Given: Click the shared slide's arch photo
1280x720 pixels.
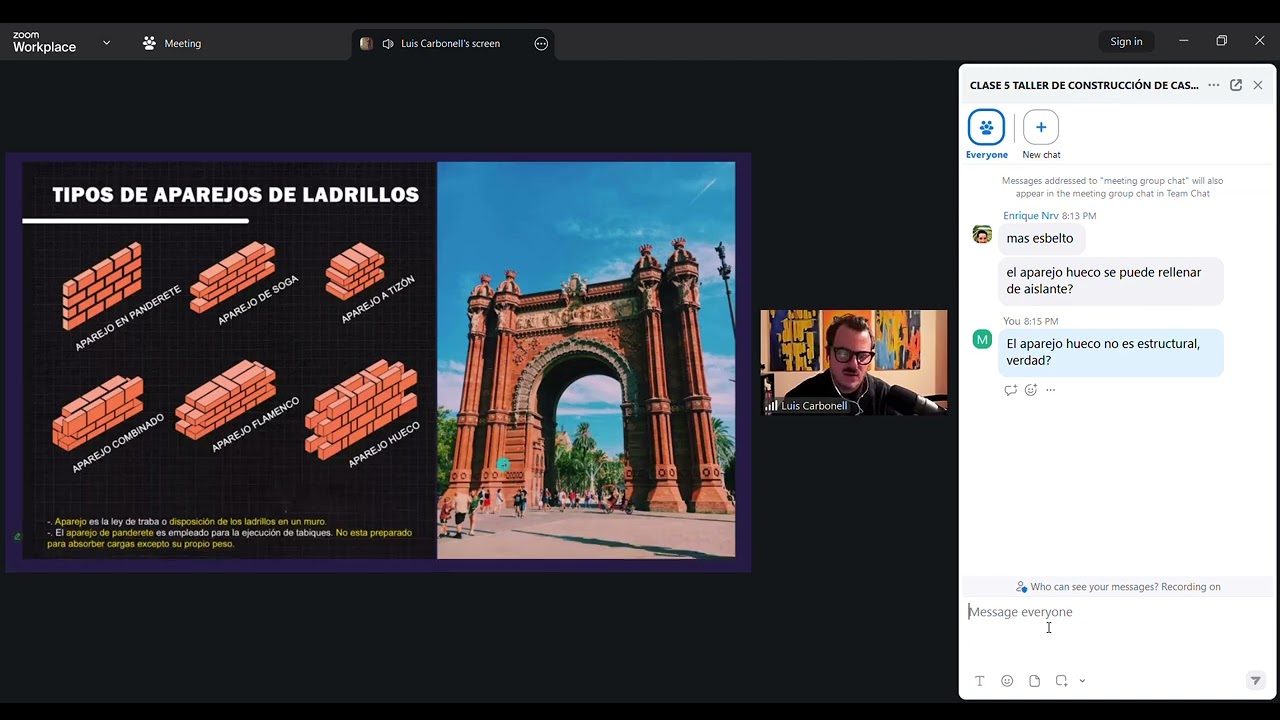Looking at the screenshot, I should point(586,360).
